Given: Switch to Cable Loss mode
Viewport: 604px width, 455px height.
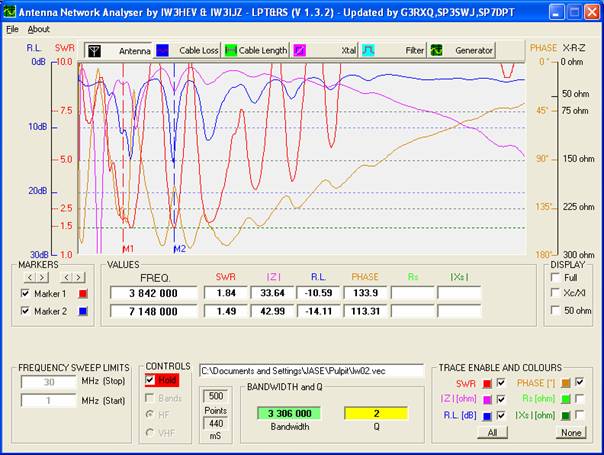Looking at the screenshot, I should [167, 50].
